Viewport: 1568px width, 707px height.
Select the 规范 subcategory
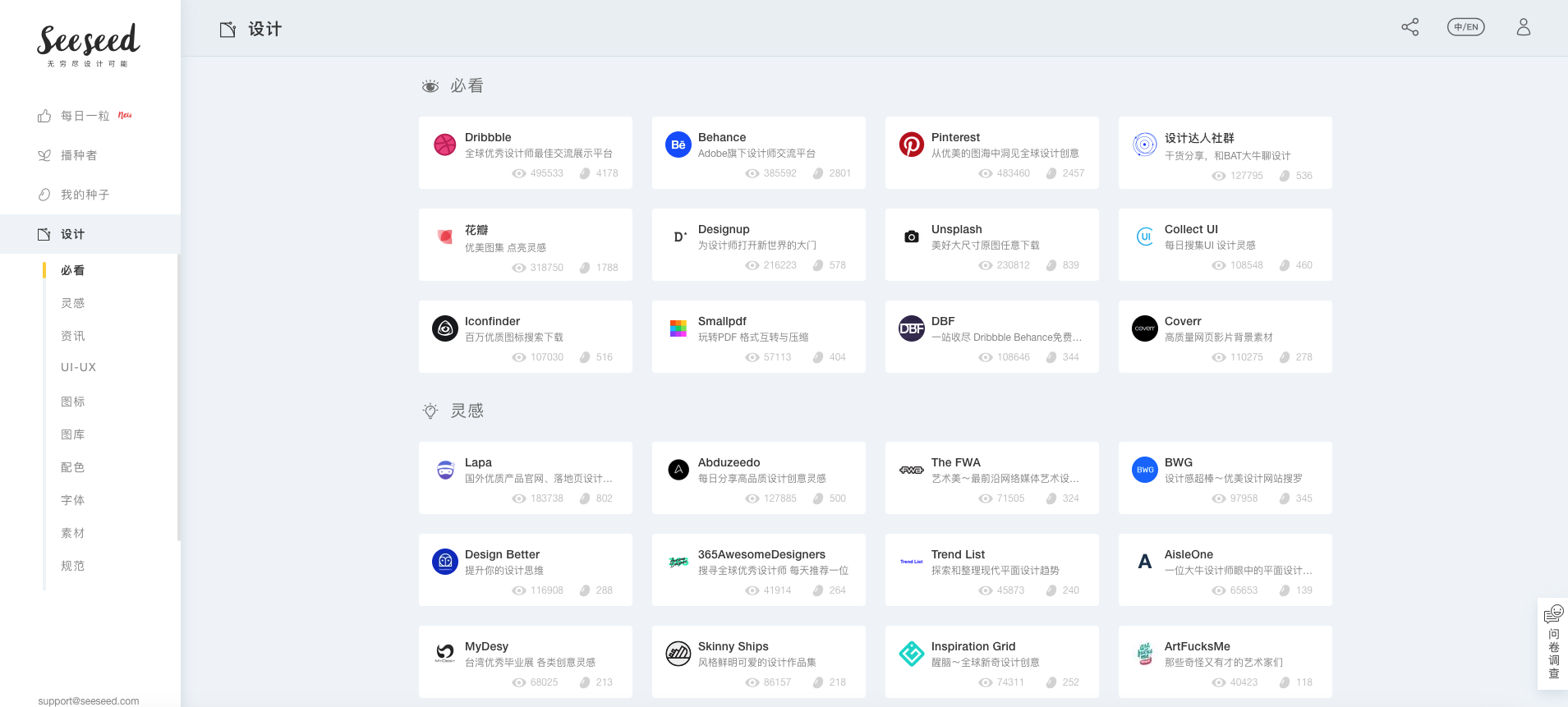pyautogui.click(x=72, y=566)
